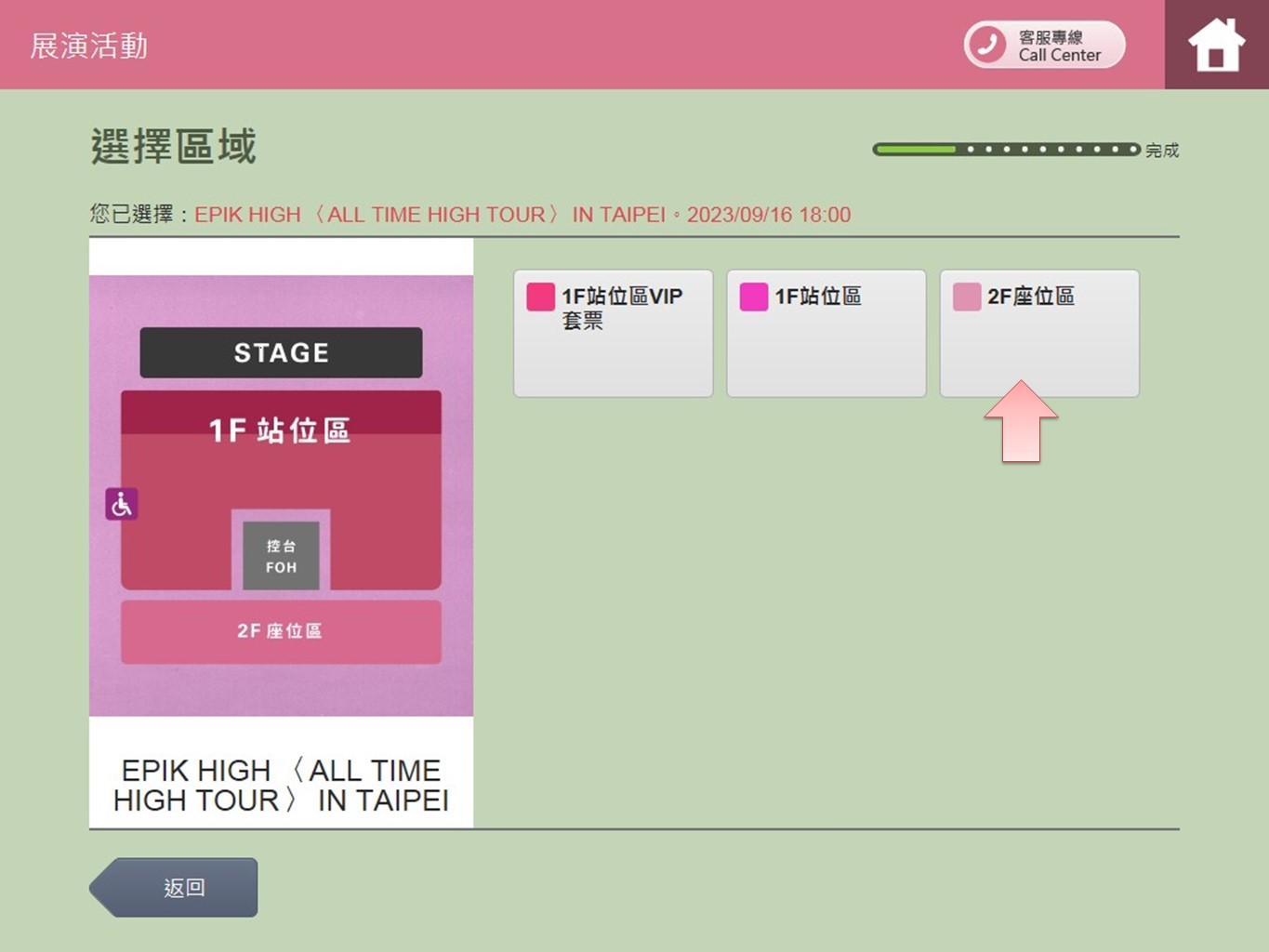Go to the home screen via house icon

point(1216,45)
